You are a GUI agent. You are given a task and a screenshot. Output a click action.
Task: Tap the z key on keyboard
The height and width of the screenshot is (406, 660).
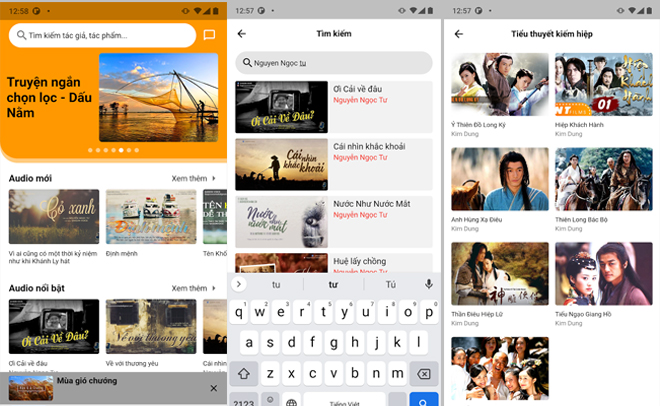[x=270, y=373]
